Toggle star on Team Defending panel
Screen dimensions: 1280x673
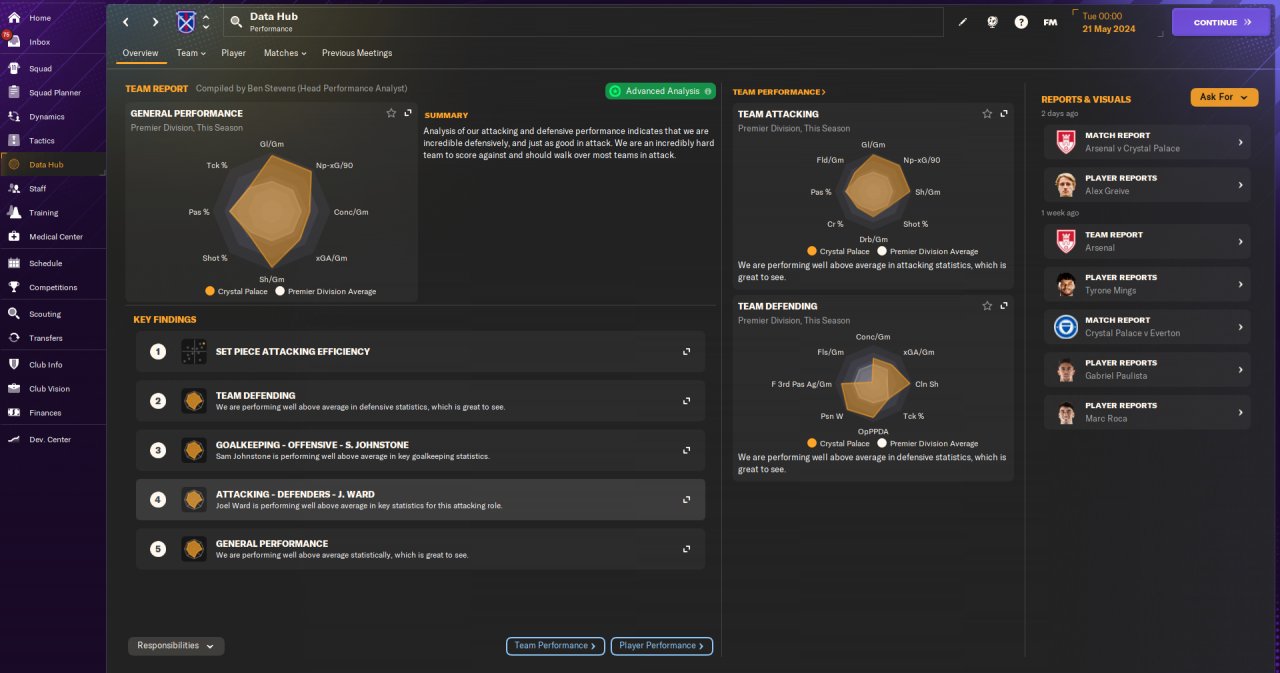987,306
